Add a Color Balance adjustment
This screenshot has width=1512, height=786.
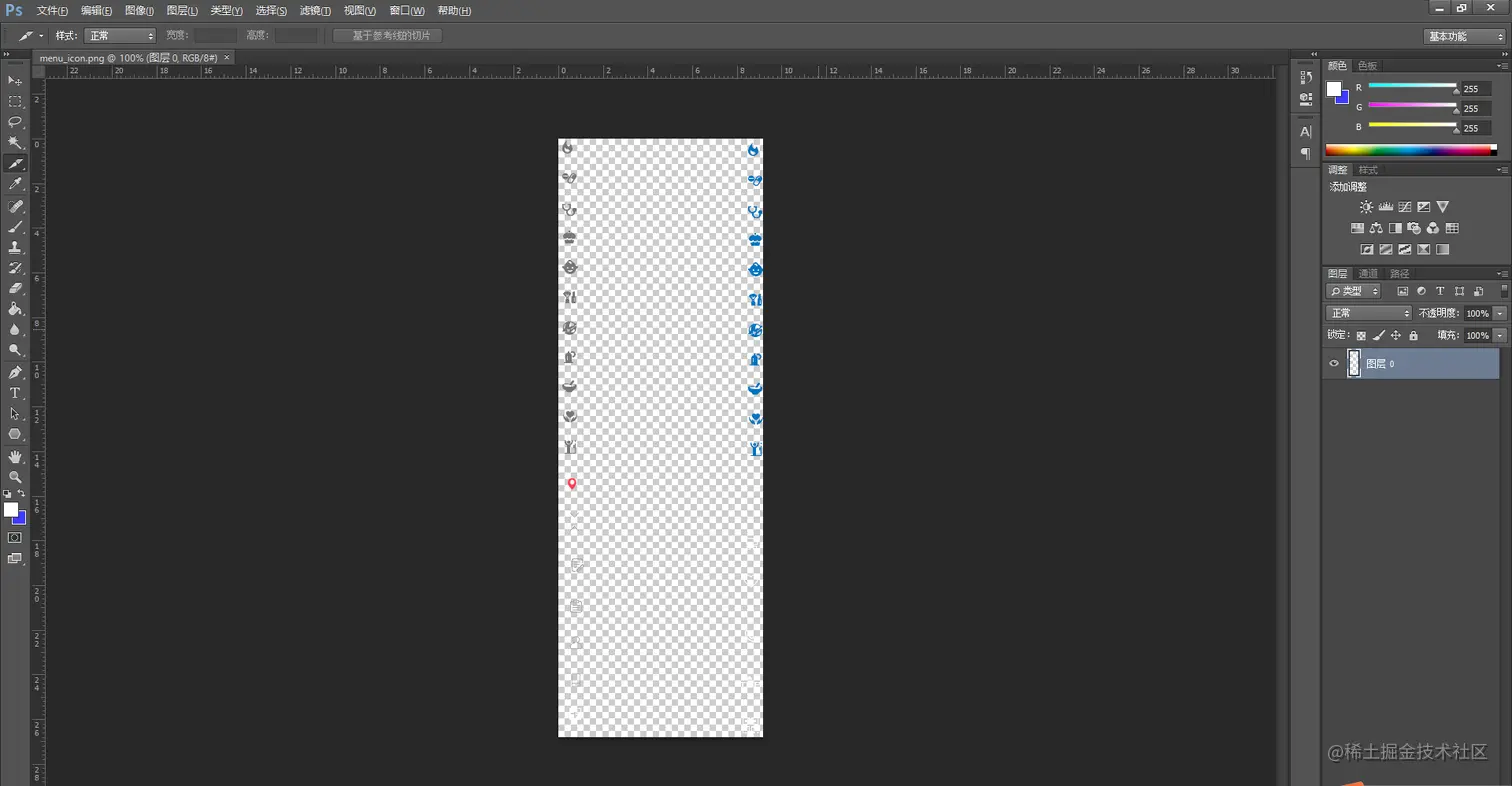1376,228
